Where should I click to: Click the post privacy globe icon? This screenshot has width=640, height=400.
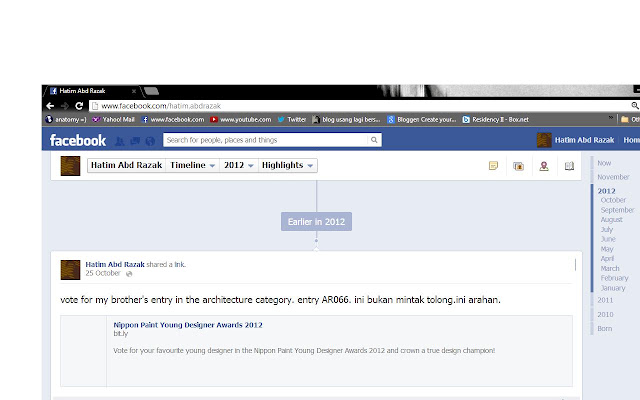[129, 274]
